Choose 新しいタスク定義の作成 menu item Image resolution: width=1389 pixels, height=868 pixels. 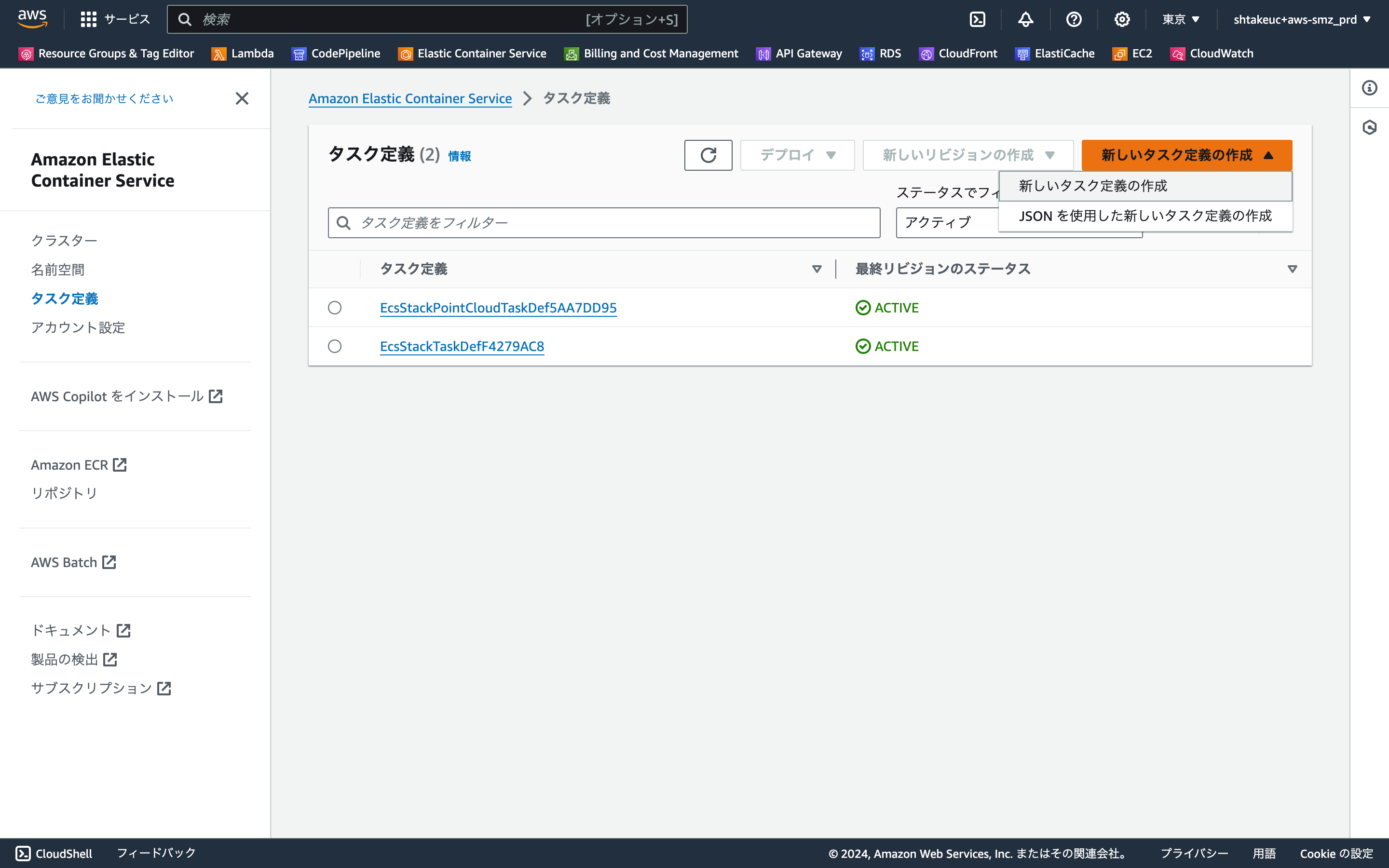[x=1145, y=186]
